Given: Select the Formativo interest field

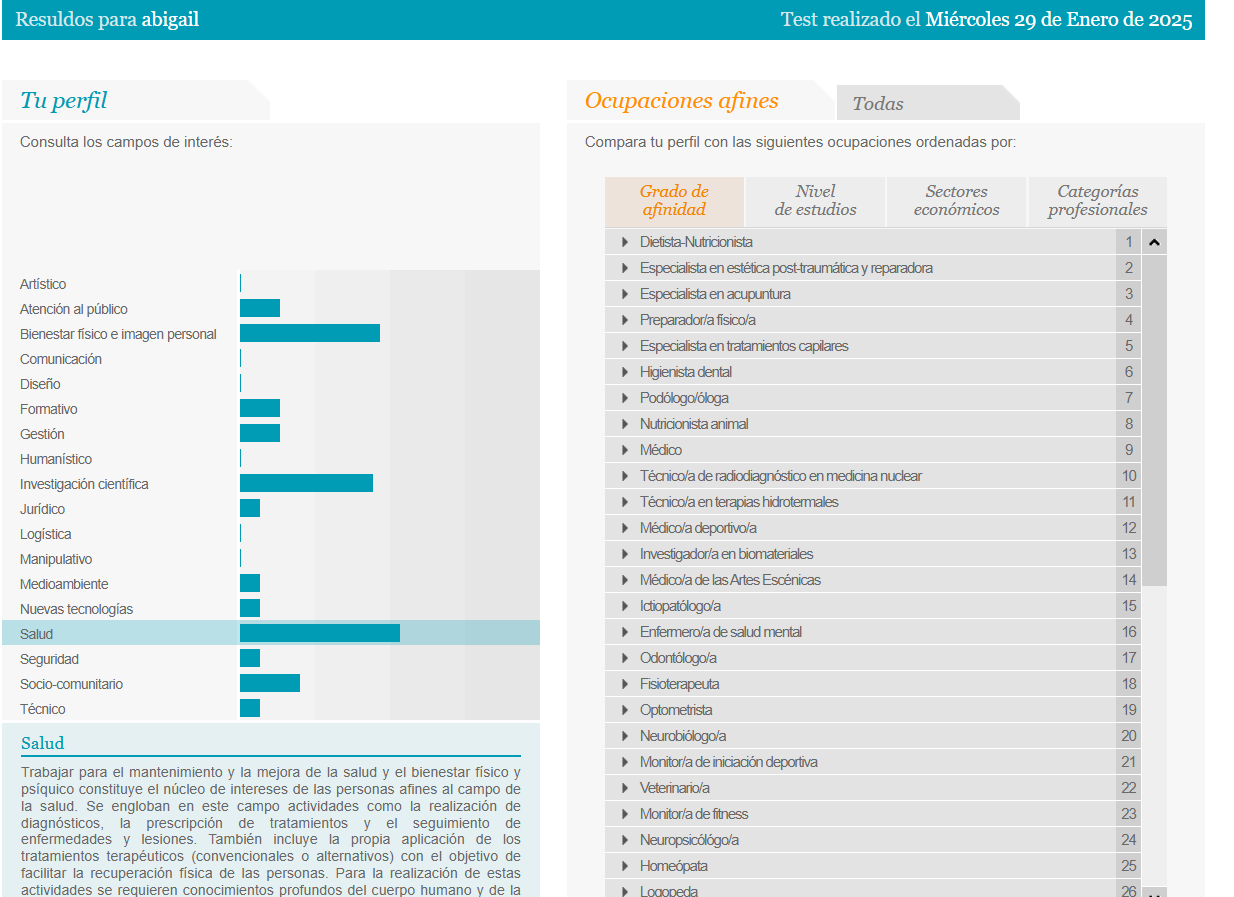Looking at the screenshot, I should tap(49, 409).
